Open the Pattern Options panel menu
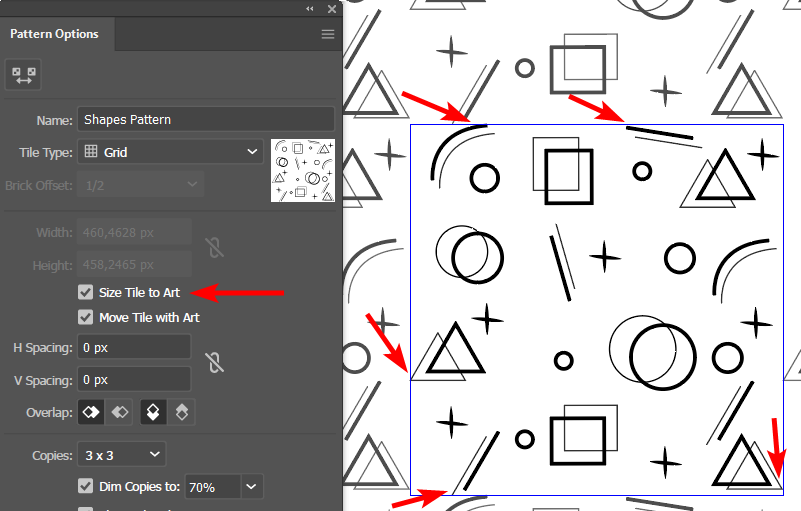This screenshot has width=801, height=511. [327, 34]
